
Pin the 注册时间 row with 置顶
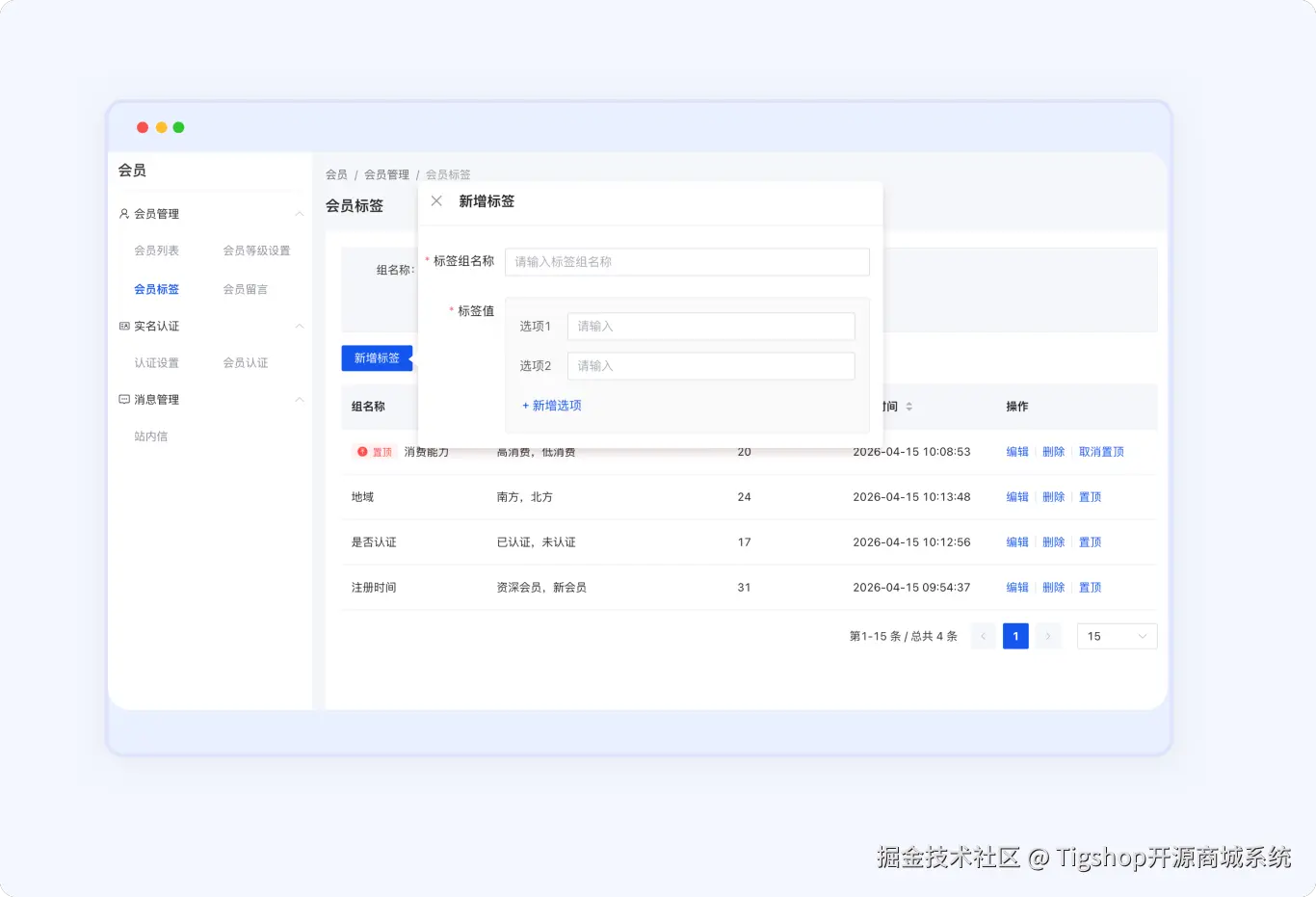[1090, 588]
